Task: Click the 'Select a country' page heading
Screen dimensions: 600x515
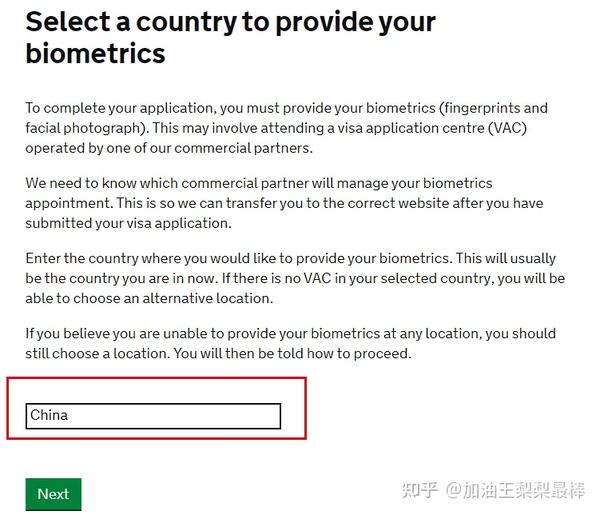Action: coord(230,22)
